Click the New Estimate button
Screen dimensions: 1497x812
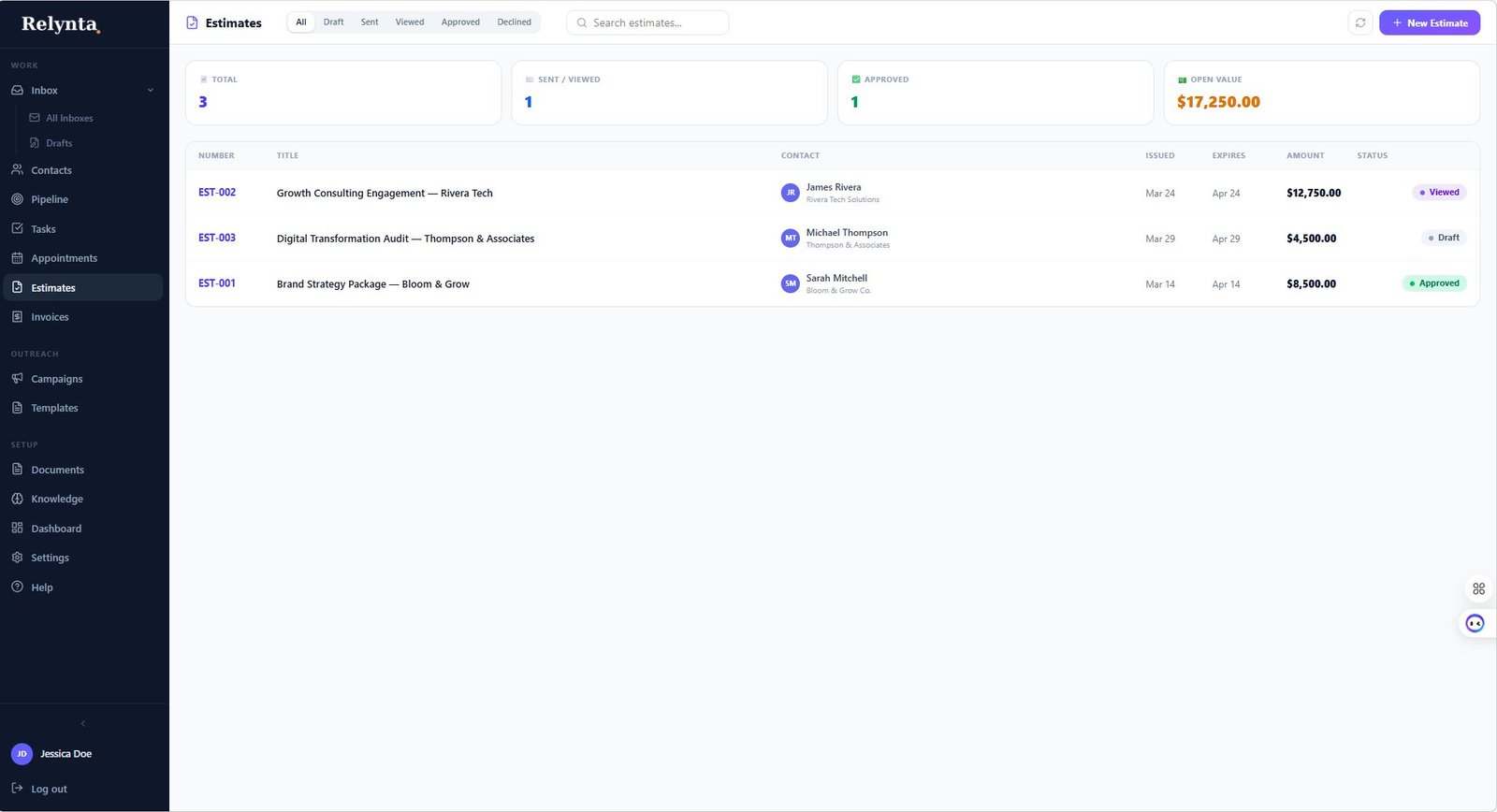pyautogui.click(x=1429, y=22)
